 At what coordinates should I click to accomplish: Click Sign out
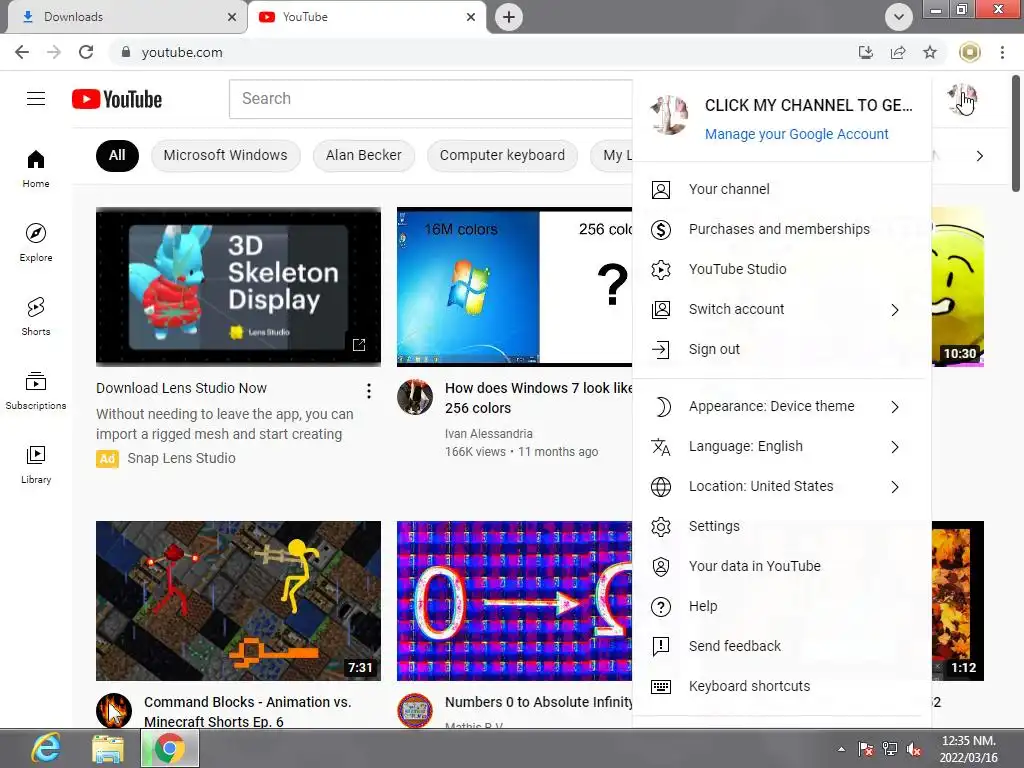[x=781, y=349]
